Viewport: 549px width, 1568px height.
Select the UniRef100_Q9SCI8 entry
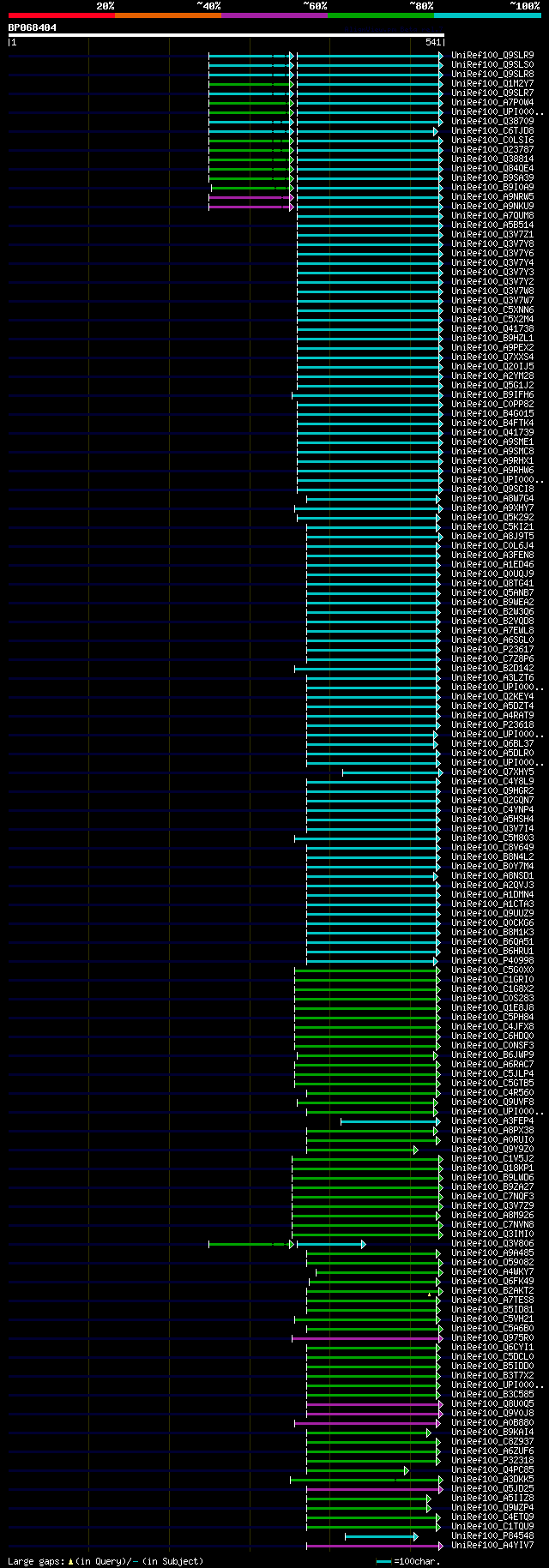(492, 490)
